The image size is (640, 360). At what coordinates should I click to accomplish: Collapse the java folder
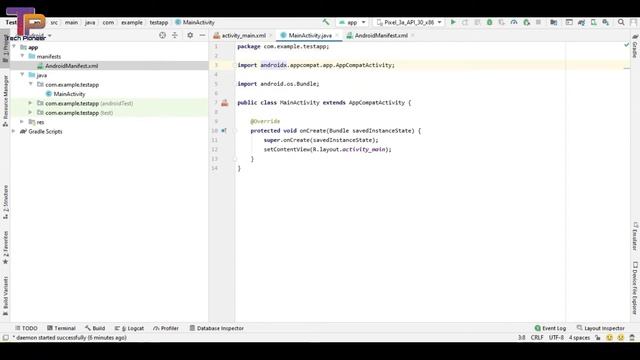coord(22,75)
